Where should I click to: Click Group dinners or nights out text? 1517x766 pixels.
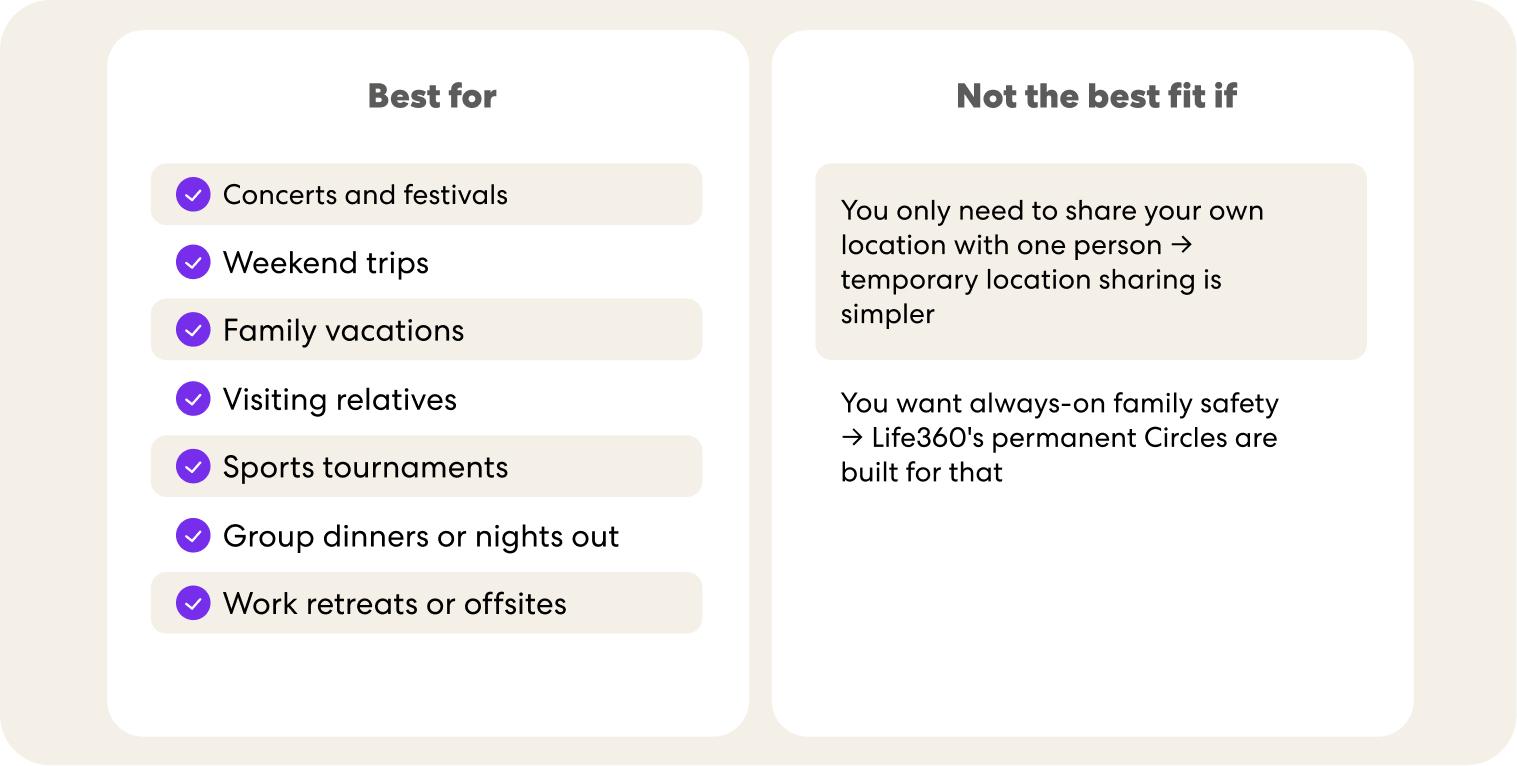click(x=421, y=536)
